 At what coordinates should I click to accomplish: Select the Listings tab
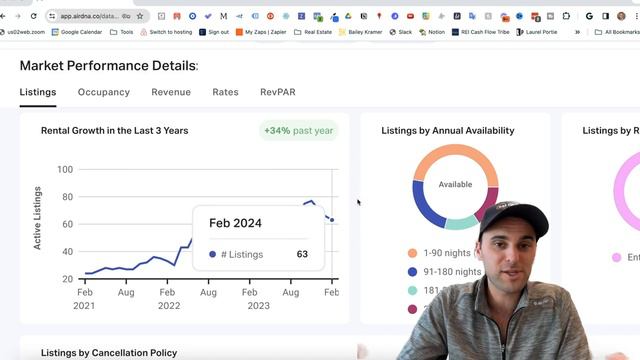pos(38,92)
